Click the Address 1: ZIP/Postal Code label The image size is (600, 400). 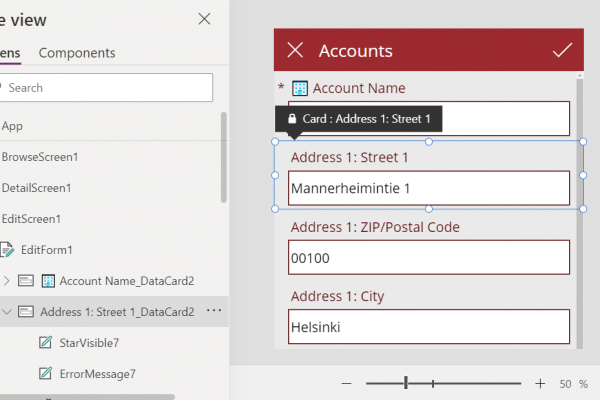click(375, 227)
